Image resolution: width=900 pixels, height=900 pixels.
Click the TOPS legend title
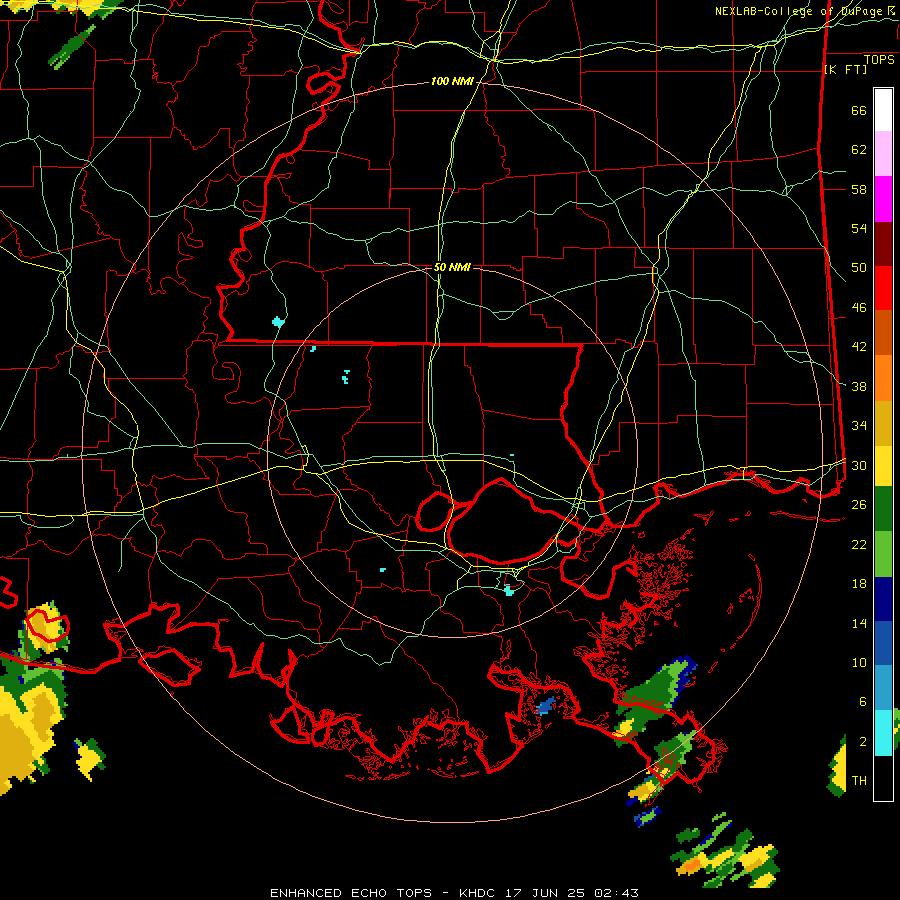(x=879, y=59)
